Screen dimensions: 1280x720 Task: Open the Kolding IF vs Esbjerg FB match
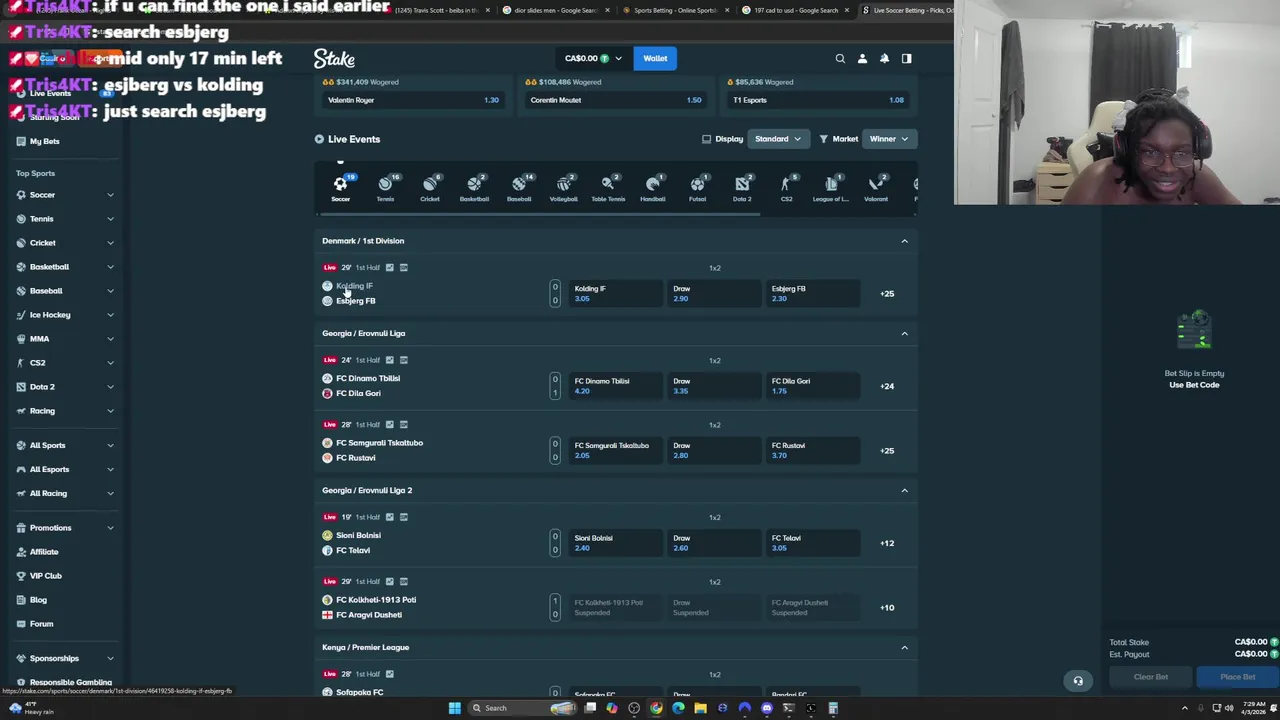355,293
